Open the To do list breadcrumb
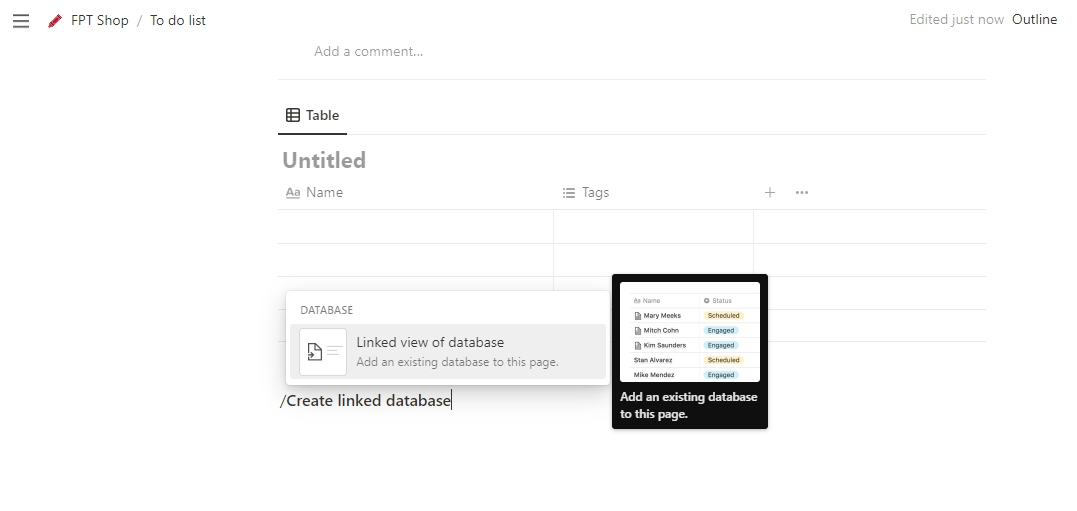 tap(178, 20)
